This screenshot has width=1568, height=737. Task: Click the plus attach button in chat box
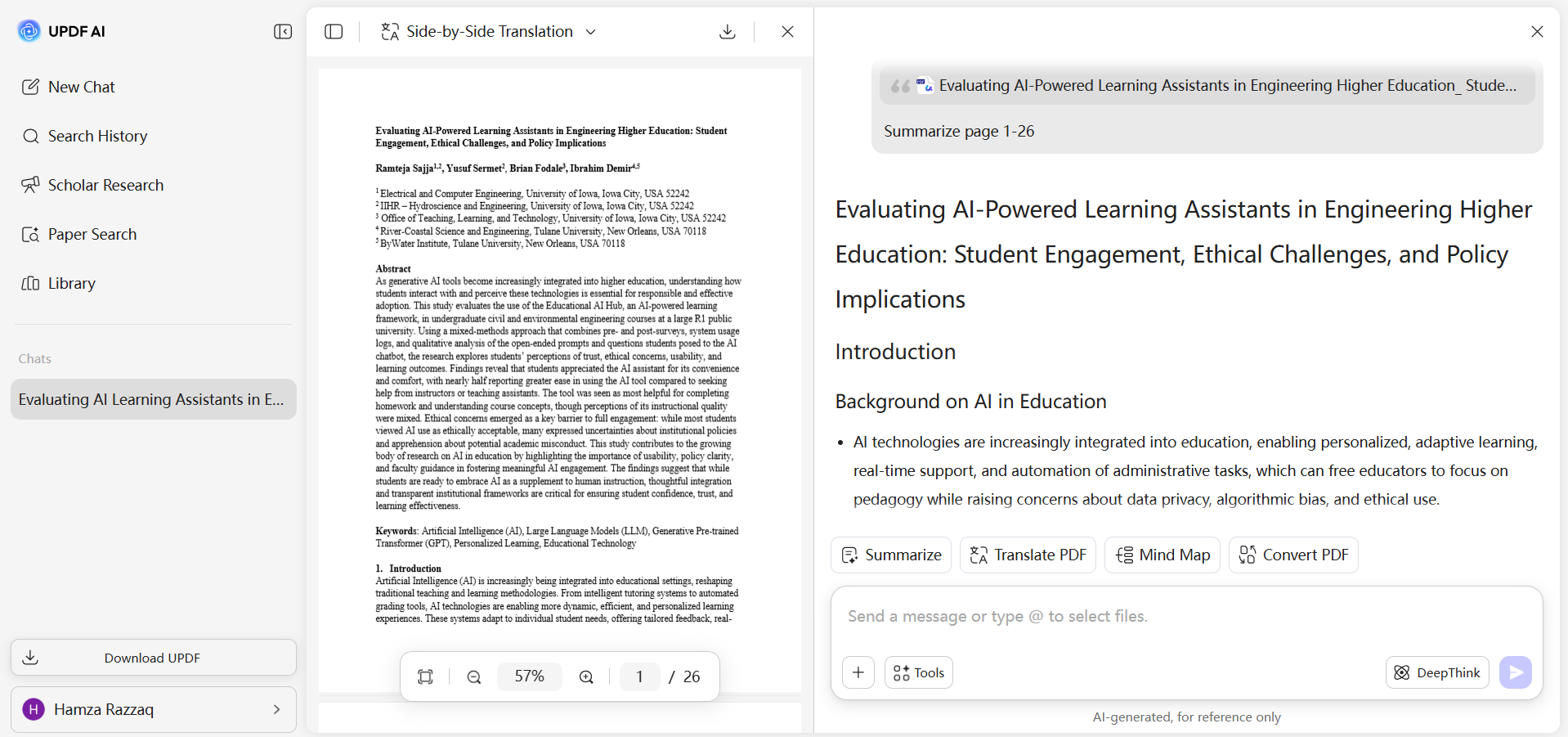coord(858,672)
